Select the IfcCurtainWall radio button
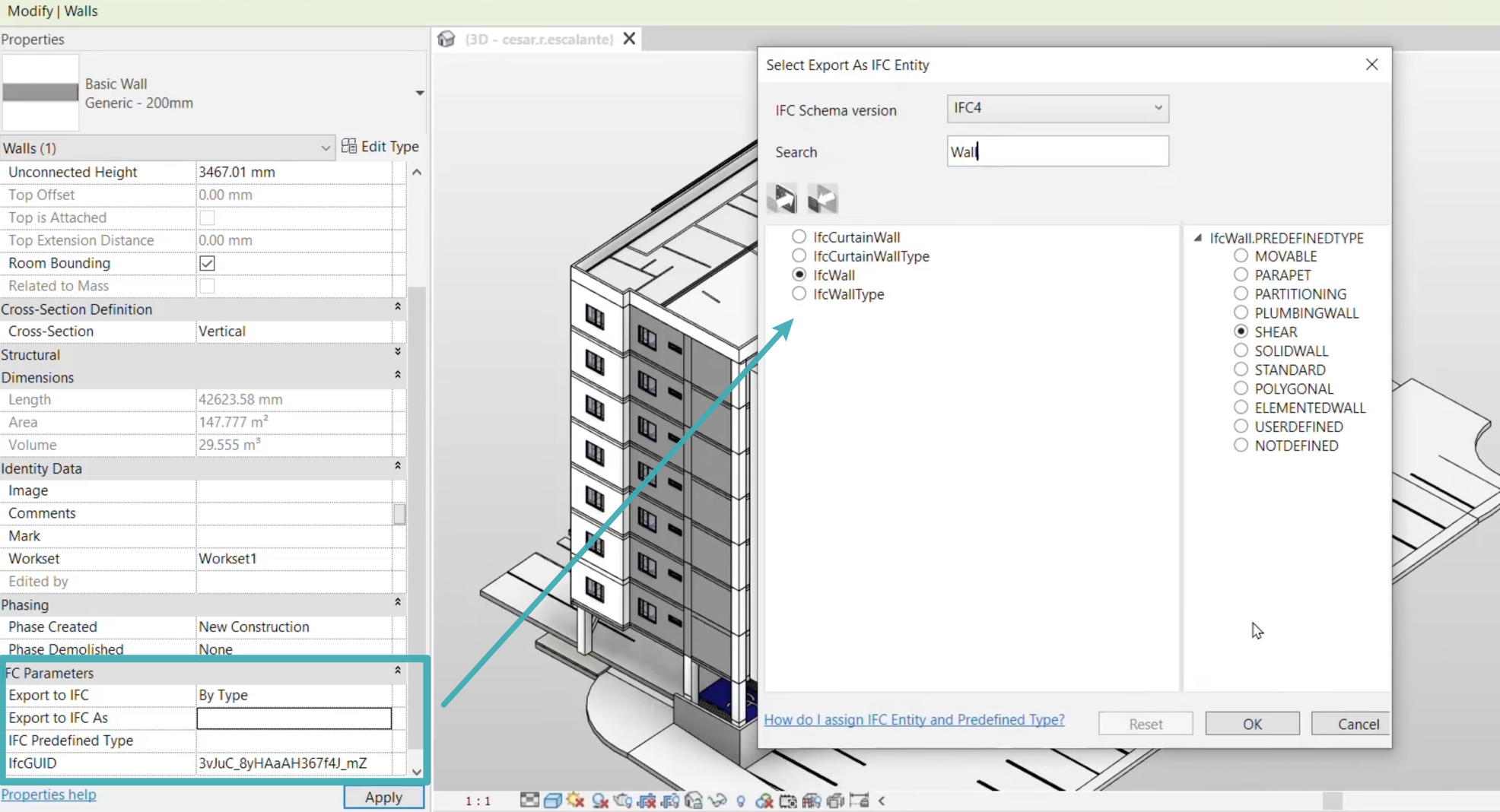This screenshot has height=812, width=1500. [x=799, y=236]
